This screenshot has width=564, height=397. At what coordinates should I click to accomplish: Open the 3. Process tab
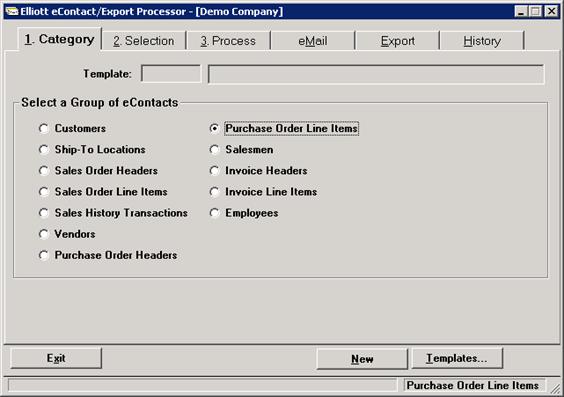[x=228, y=41]
